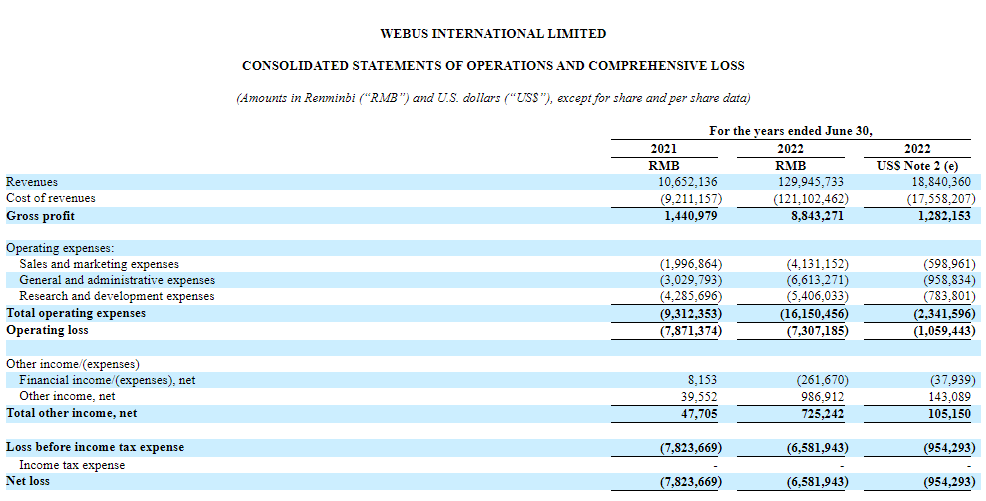This screenshot has width=986, height=501.
Task: Click the Loss before income tax expense label
Action: click(95, 447)
